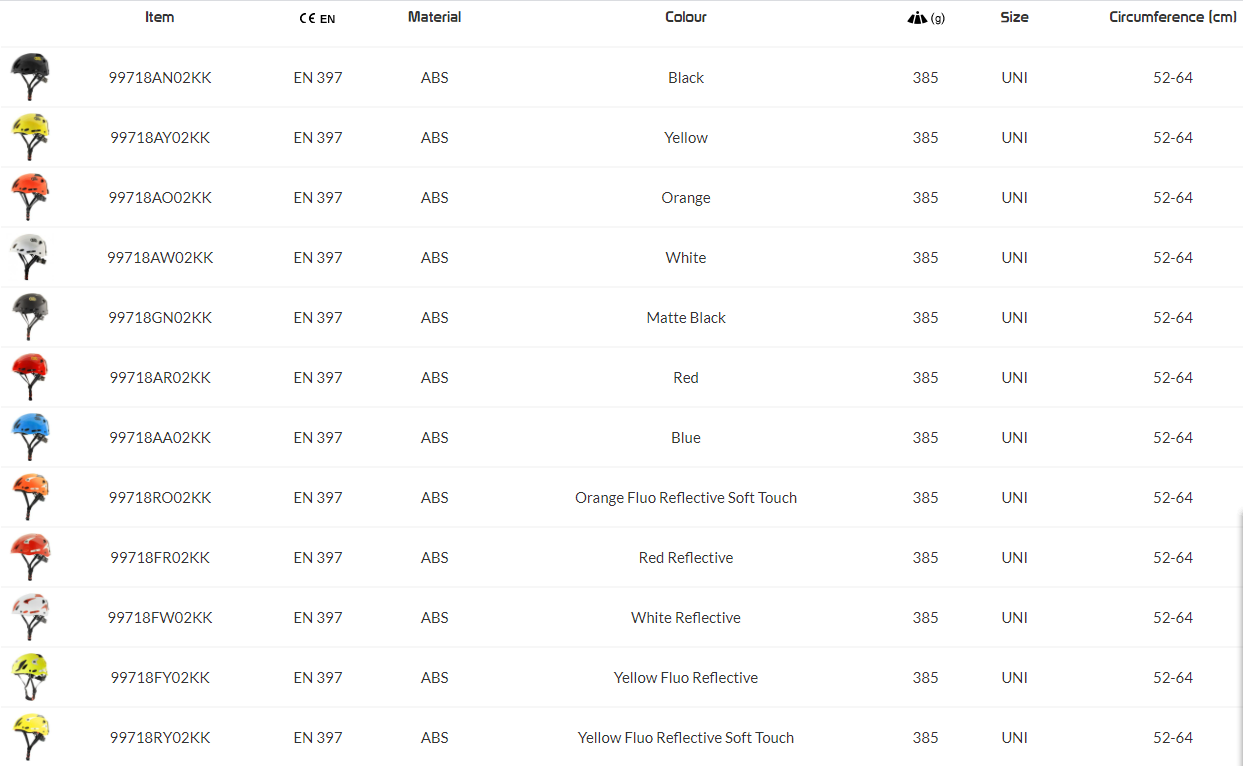The height and width of the screenshot is (766, 1243).
Task: Click the Red Reflective colour label
Action: click(686, 558)
